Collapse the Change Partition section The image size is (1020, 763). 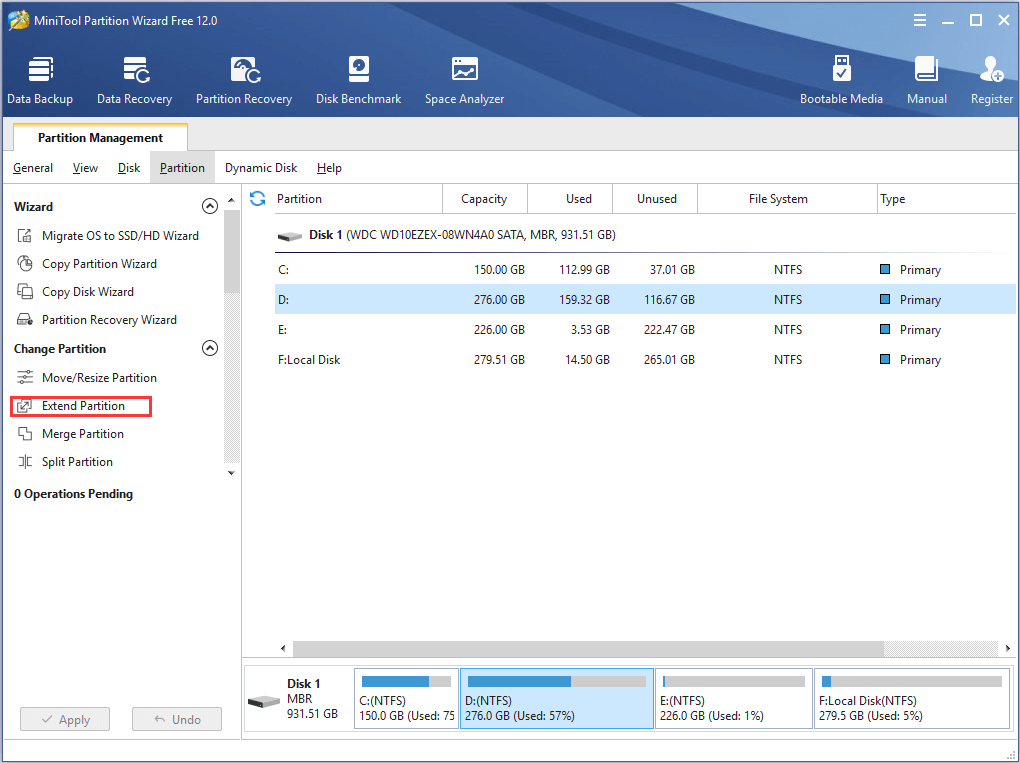tap(209, 348)
